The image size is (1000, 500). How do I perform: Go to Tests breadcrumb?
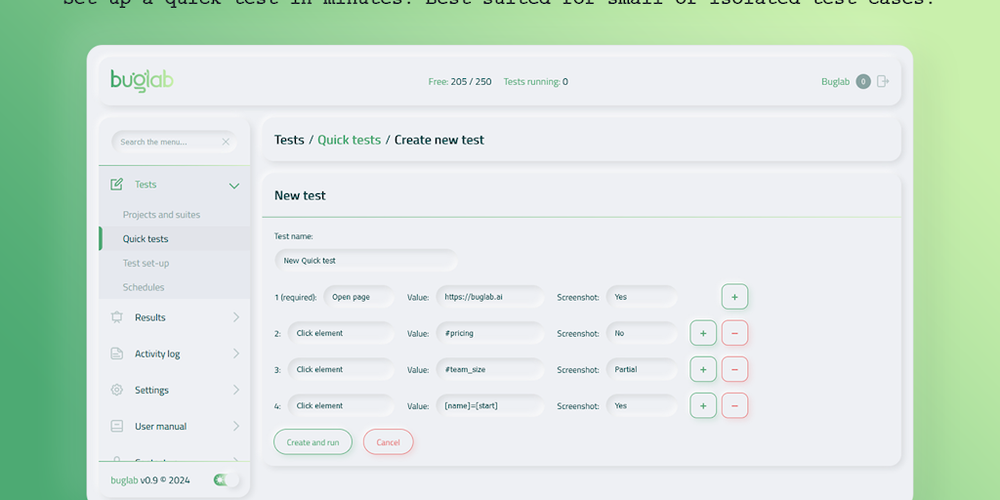[289, 140]
